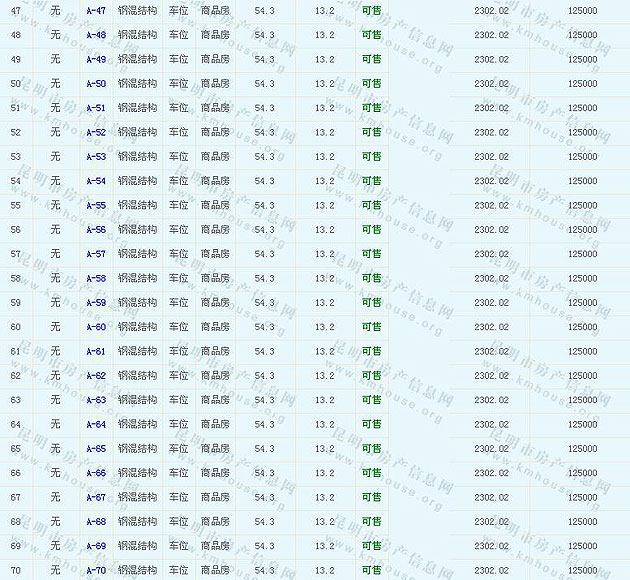
Task: Open the A-68 unit link
Action: (96, 522)
